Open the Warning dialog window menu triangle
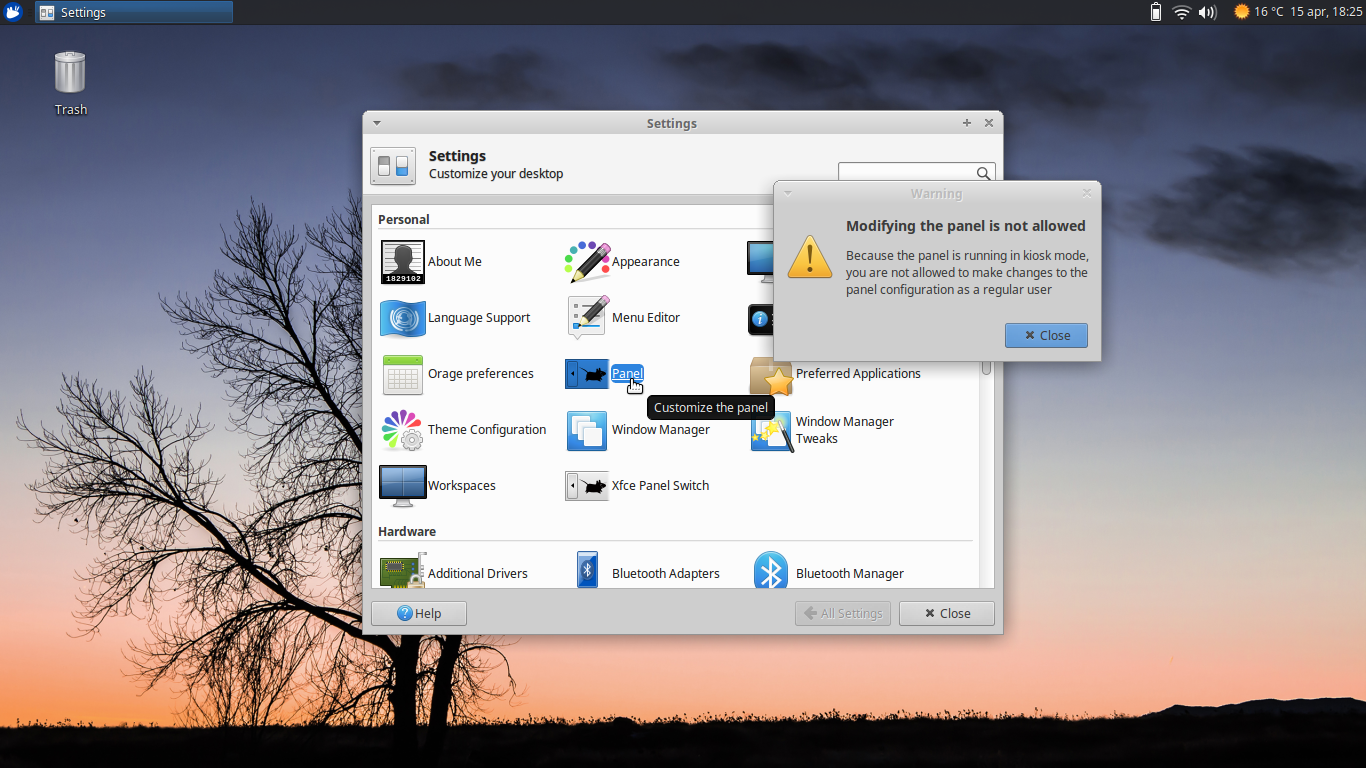 coord(786,193)
